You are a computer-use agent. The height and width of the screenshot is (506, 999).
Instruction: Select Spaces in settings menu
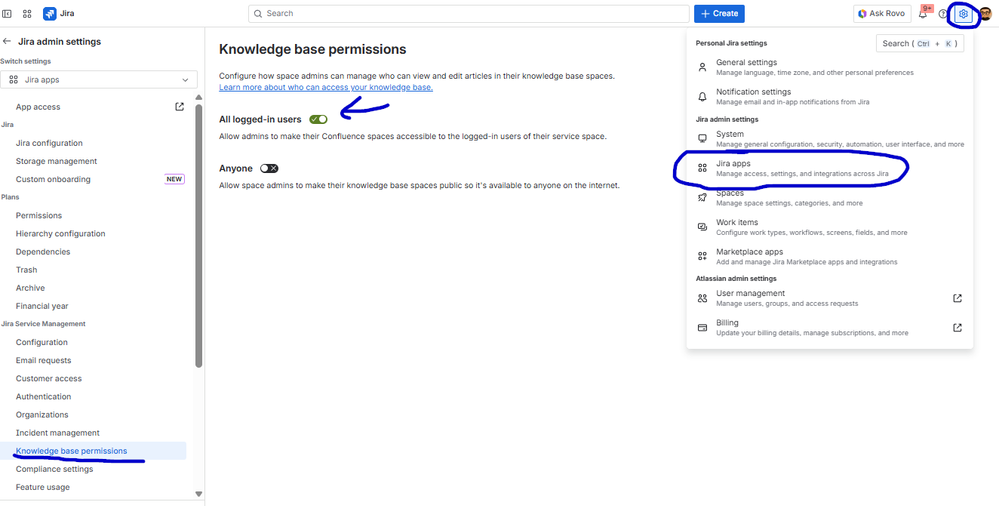830,198
